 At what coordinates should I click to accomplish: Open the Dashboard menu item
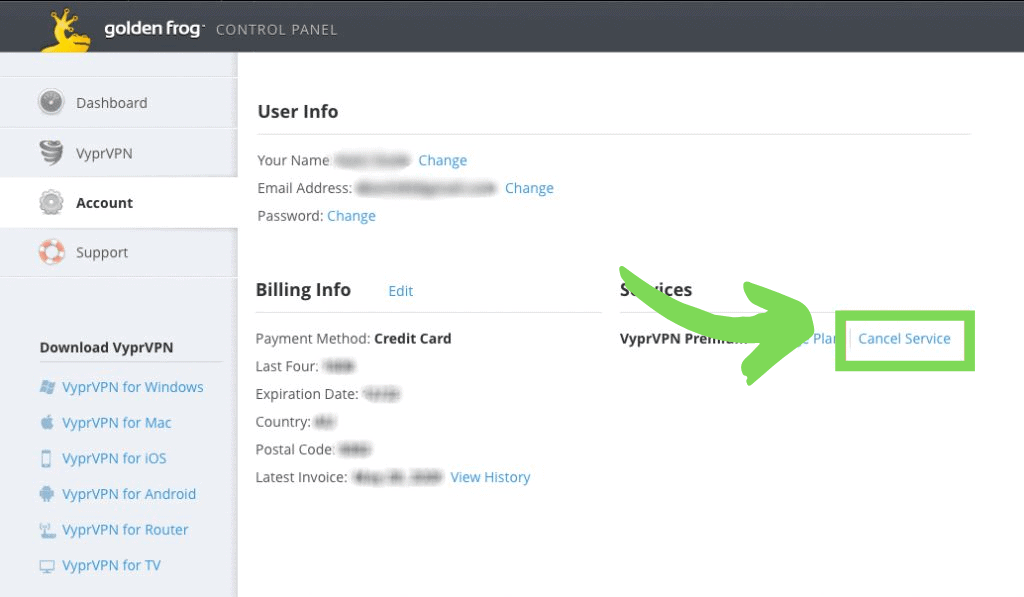(x=119, y=103)
